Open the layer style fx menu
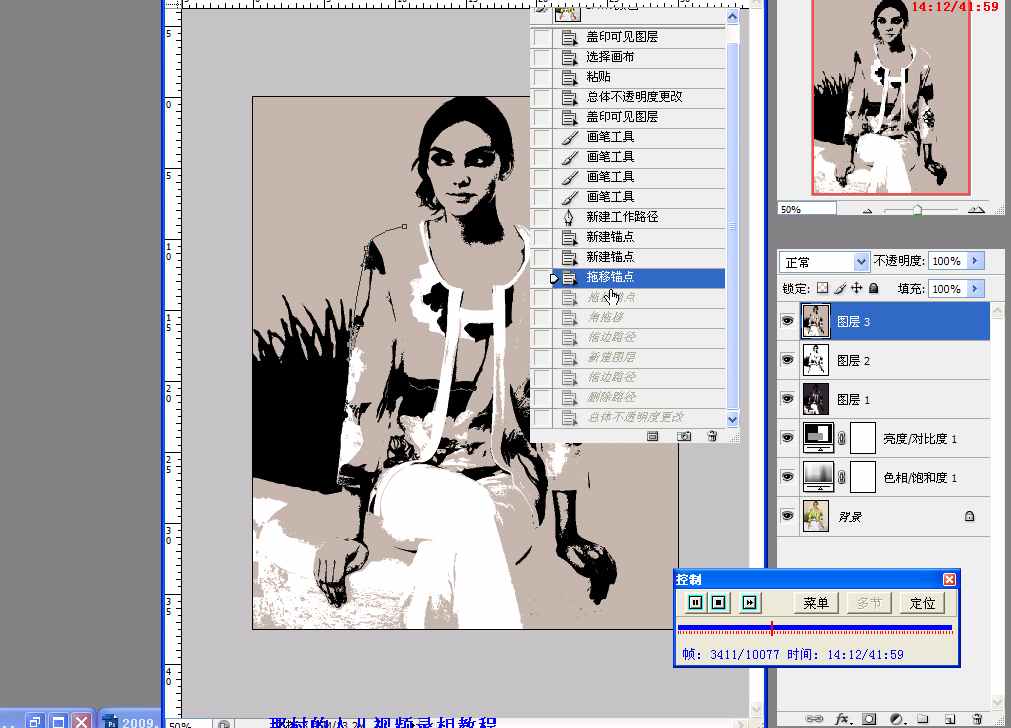Screen dimensions: 1011x728 click(842, 718)
